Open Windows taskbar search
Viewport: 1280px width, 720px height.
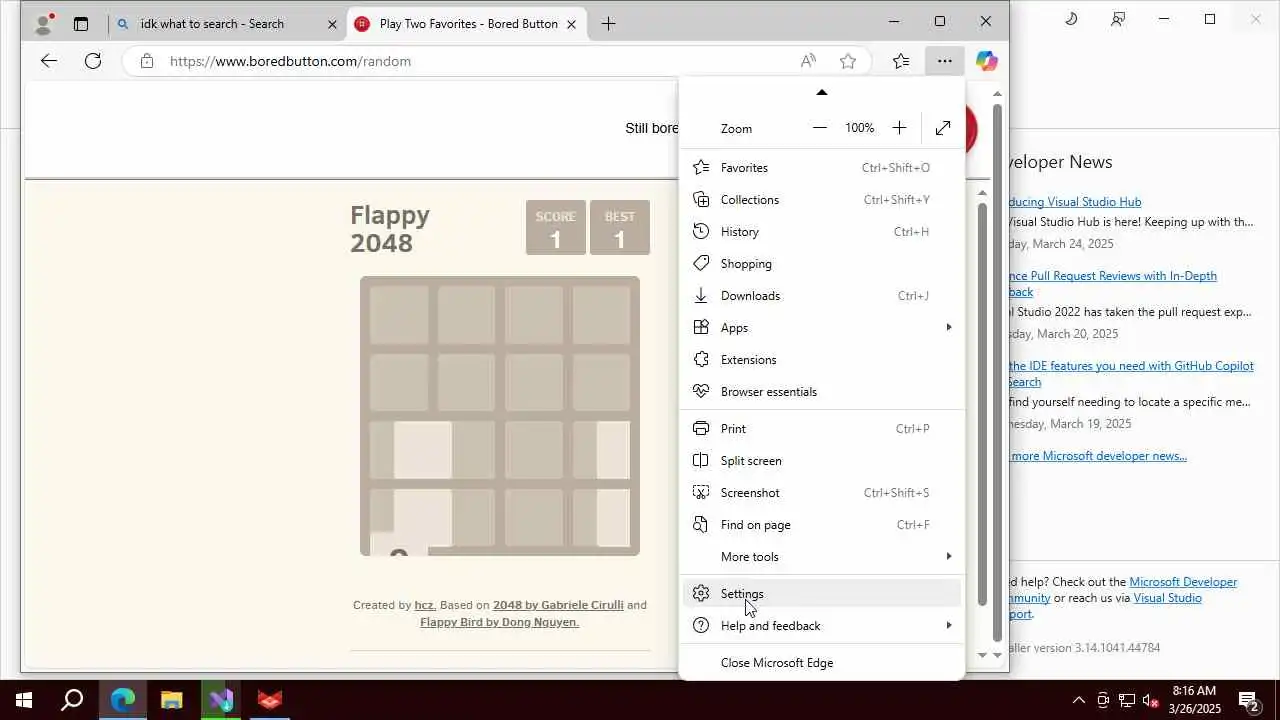pos(72,700)
